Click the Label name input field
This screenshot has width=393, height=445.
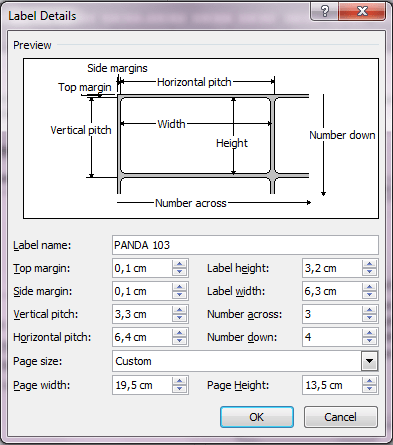coord(245,245)
